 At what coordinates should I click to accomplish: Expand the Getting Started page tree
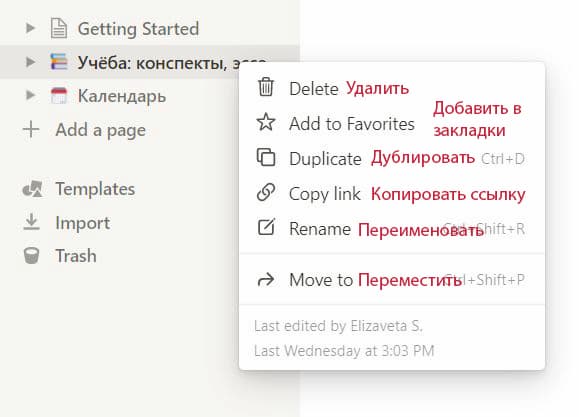[30, 28]
